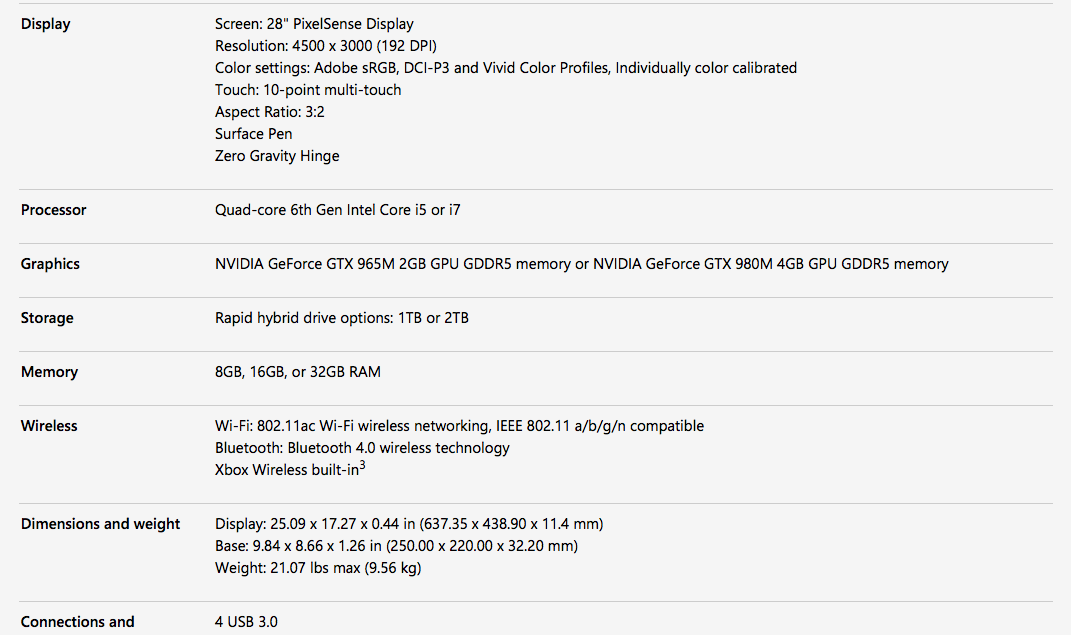Click the Rapid hybrid drive options text
Screen dimensions: 1071x635
click(x=342, y=318)
